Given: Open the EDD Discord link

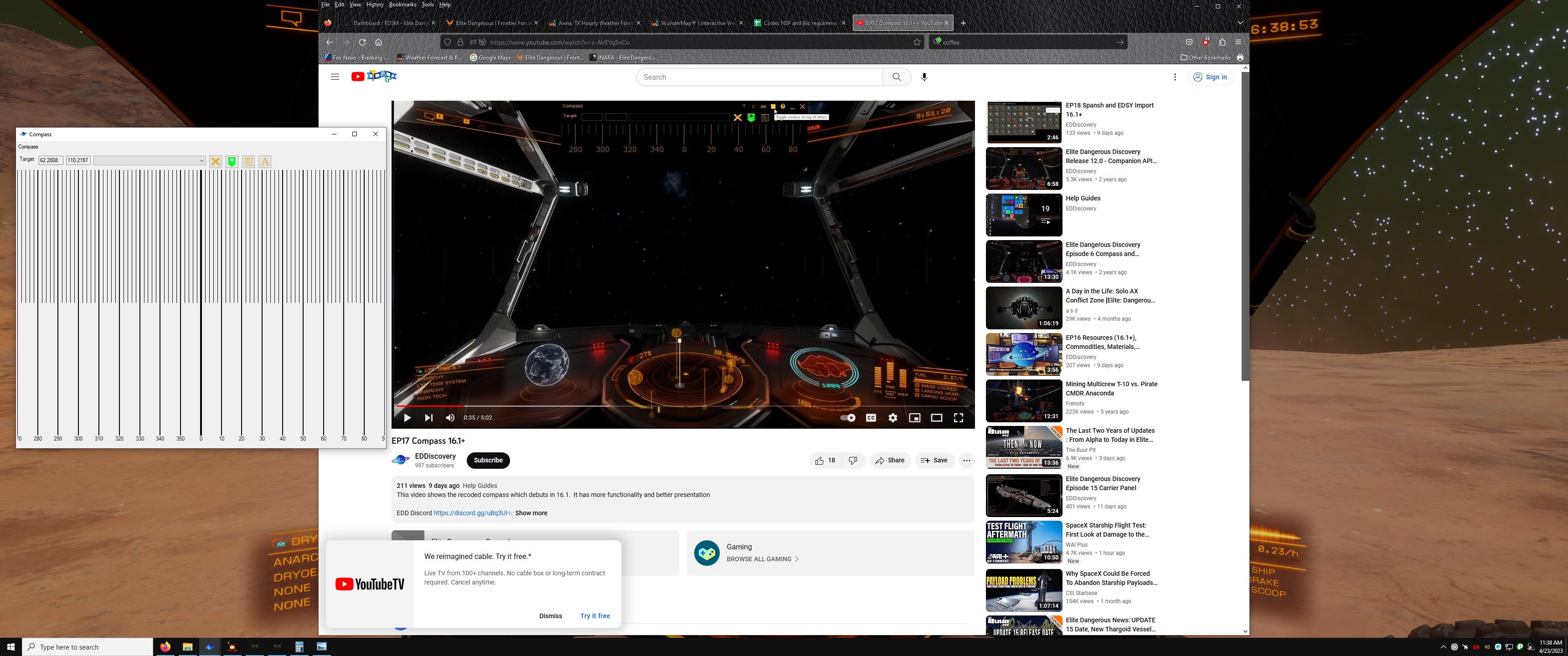Looking at the screenshot, I should pyautogui.click(x=473, y=513).
